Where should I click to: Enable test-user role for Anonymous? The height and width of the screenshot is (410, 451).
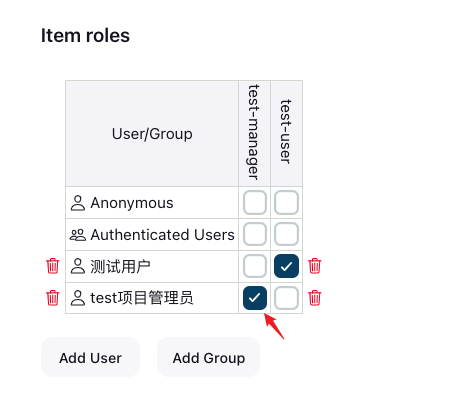[x=286, y=202]
